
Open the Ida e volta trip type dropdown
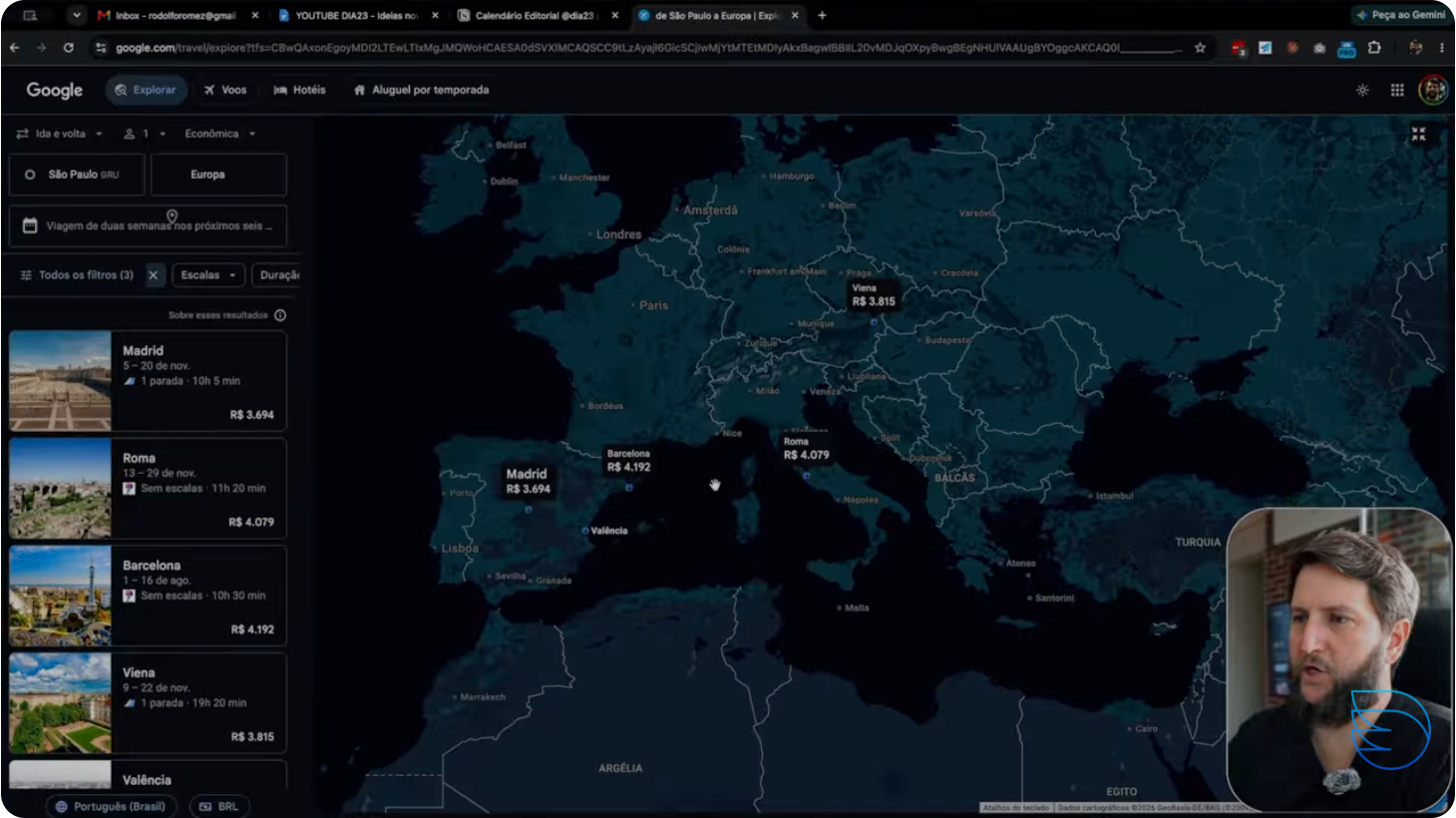pyautogui.click(x=60, y=134)
